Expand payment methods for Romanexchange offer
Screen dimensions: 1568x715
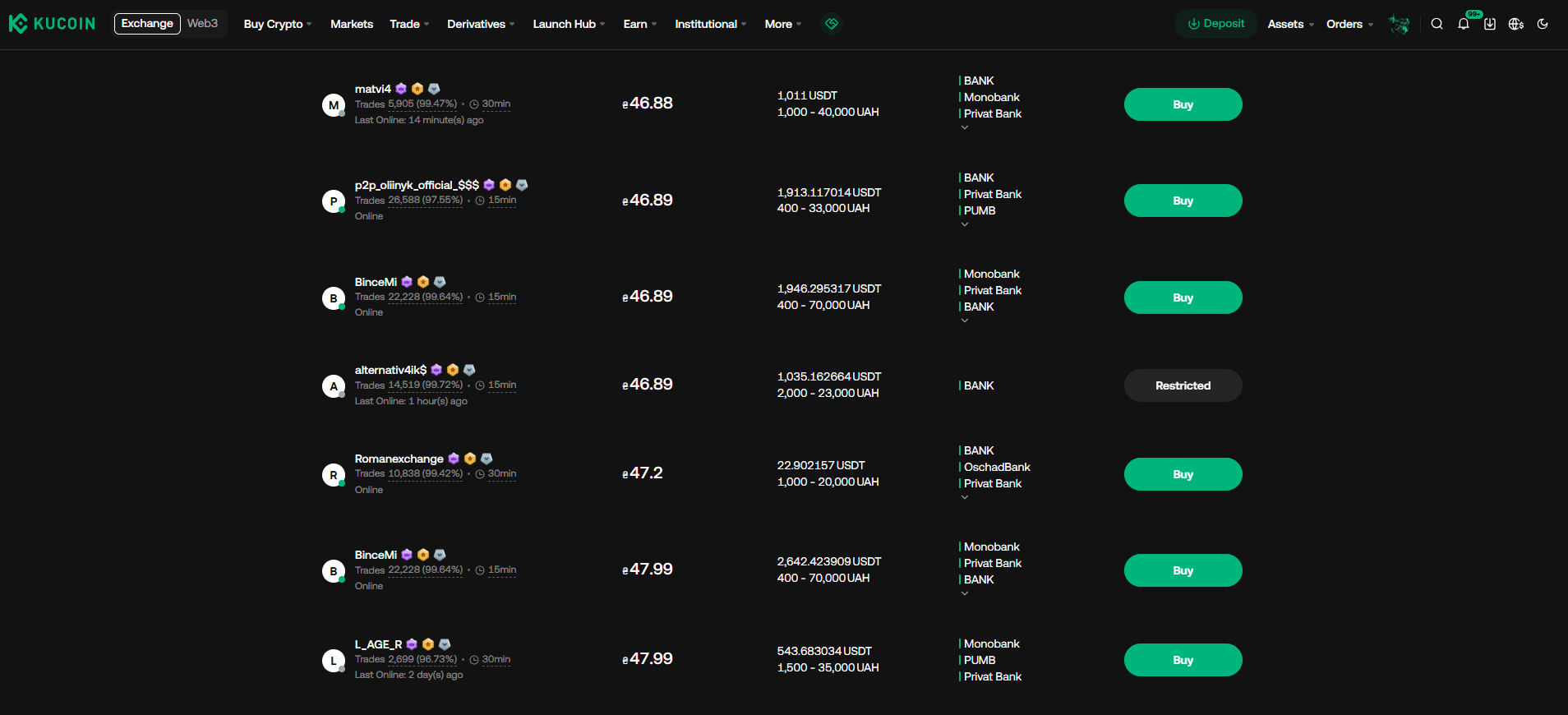click(965, 497)
